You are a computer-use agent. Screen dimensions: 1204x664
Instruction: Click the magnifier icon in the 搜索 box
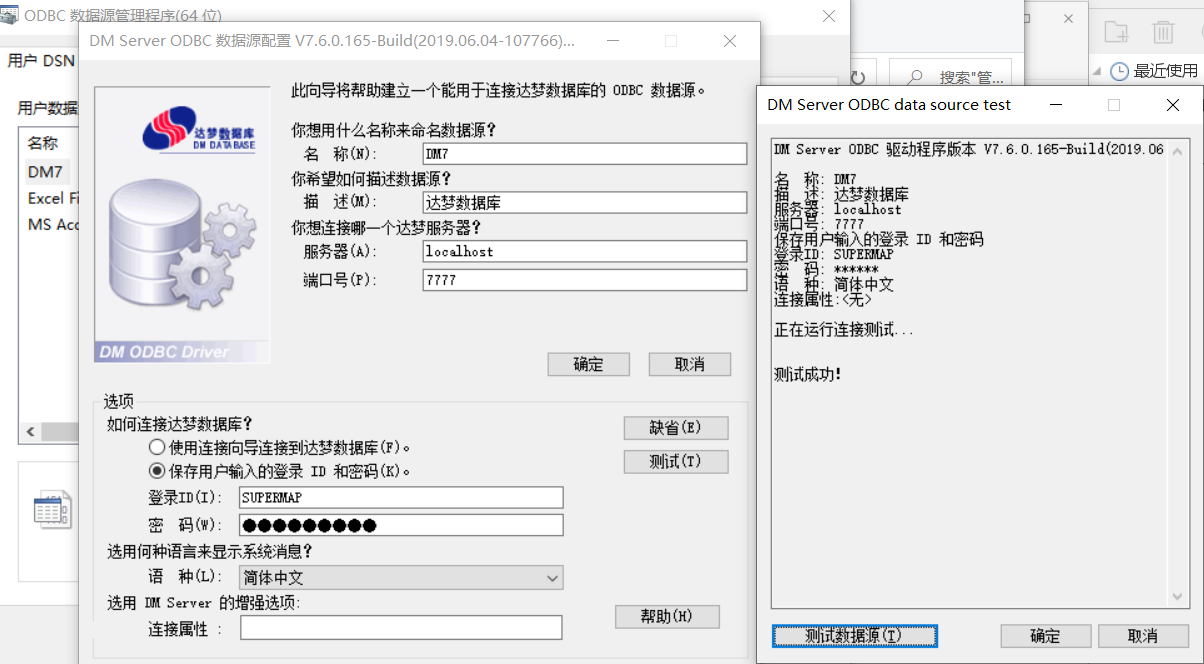[x=914, y=78]
